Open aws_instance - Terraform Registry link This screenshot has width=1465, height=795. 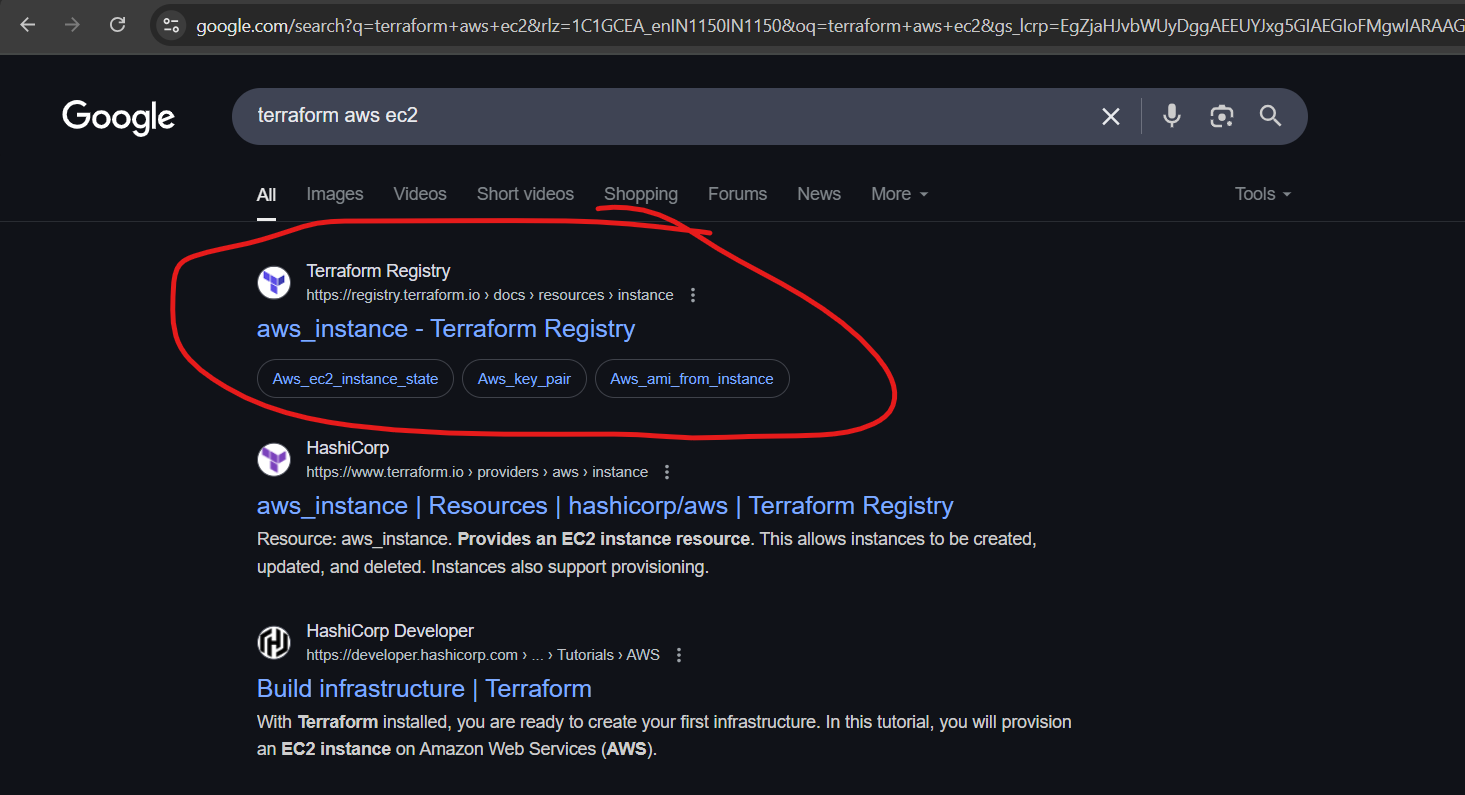[445, 329]
